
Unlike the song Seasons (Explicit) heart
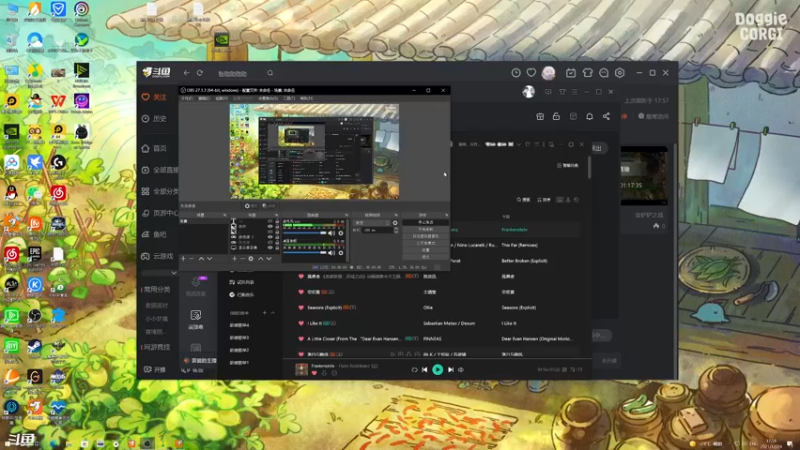tap(301, 308)
